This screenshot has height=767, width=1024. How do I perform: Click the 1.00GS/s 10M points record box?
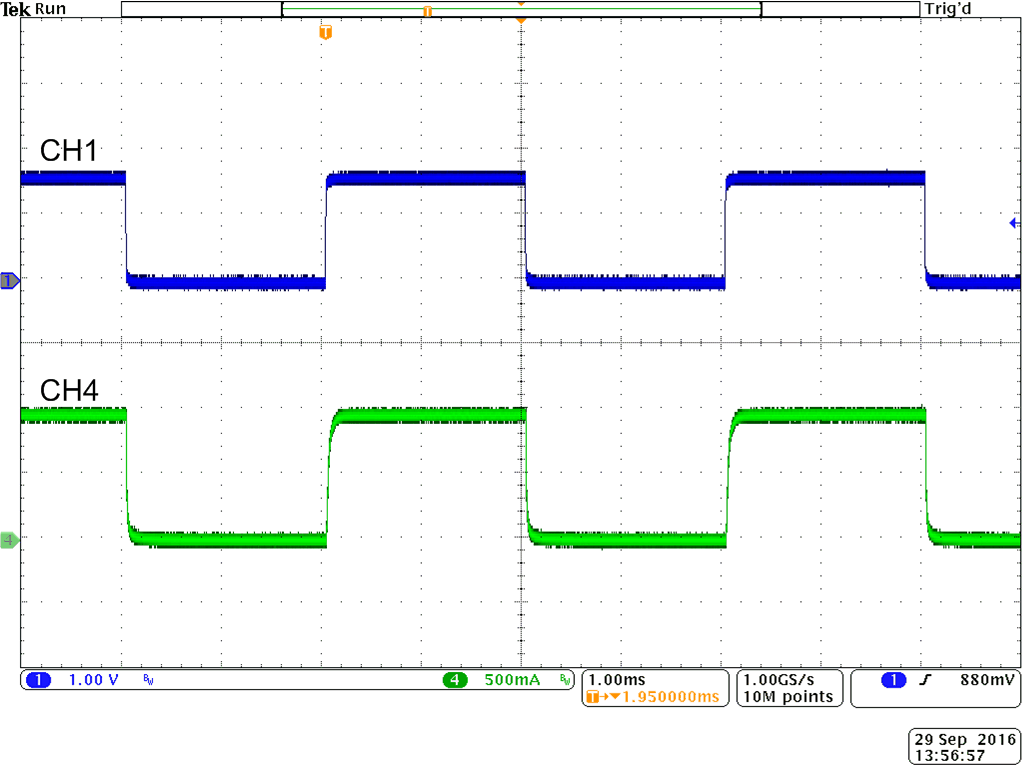point(789,688)
